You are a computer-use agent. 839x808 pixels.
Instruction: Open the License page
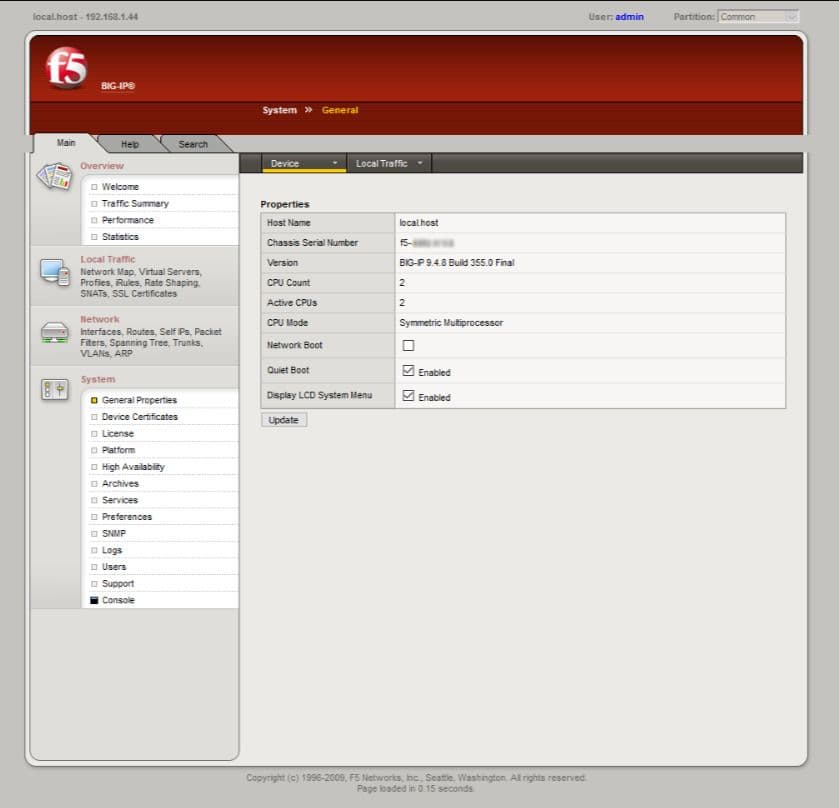(117, 432)
